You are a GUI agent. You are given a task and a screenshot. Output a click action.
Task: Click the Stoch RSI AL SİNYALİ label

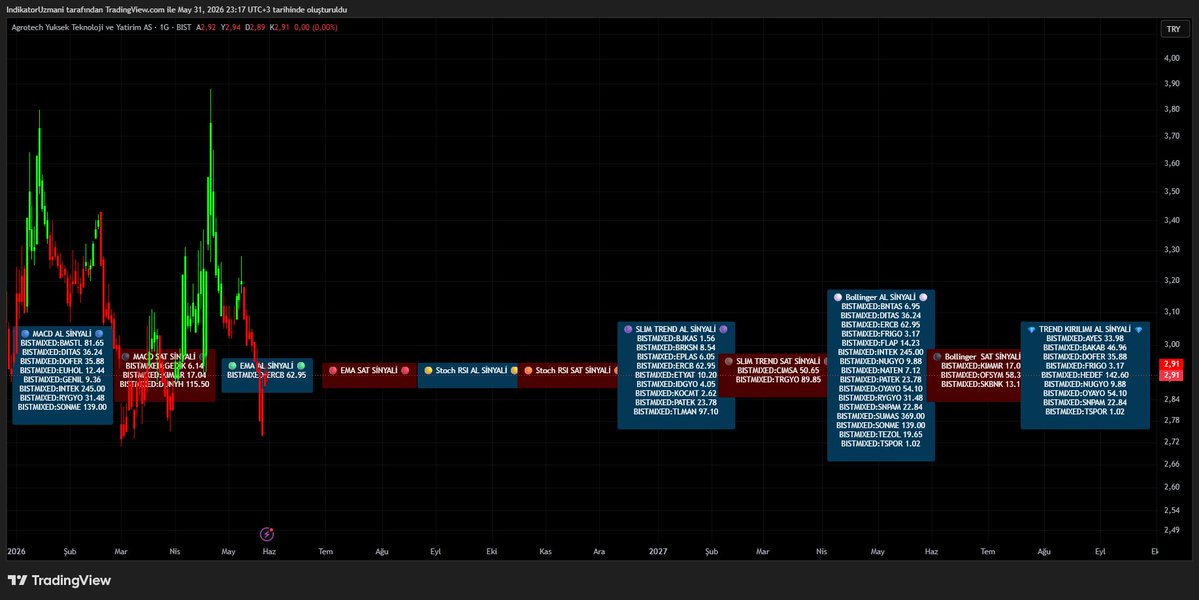[x=472, y=371]
